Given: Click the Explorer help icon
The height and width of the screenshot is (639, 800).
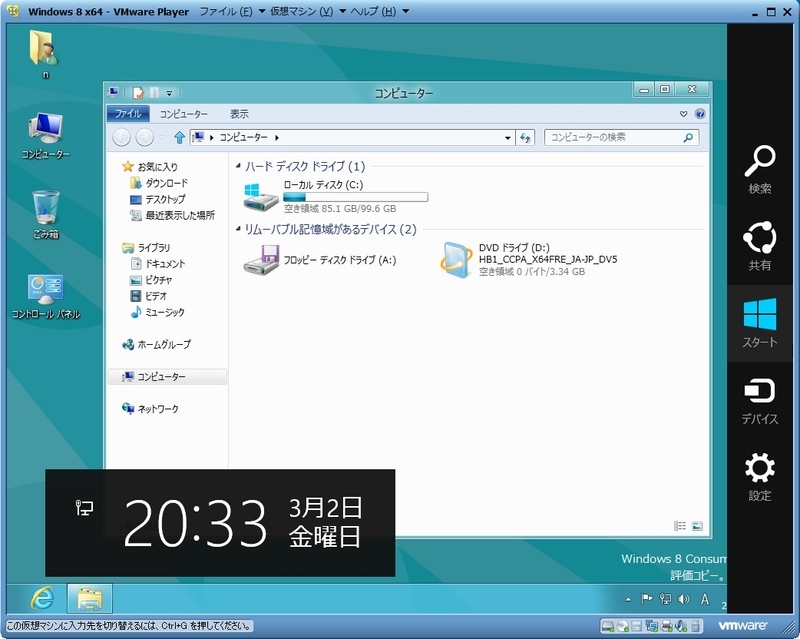Looking at the screenshot, I should (x=699, y=113).
